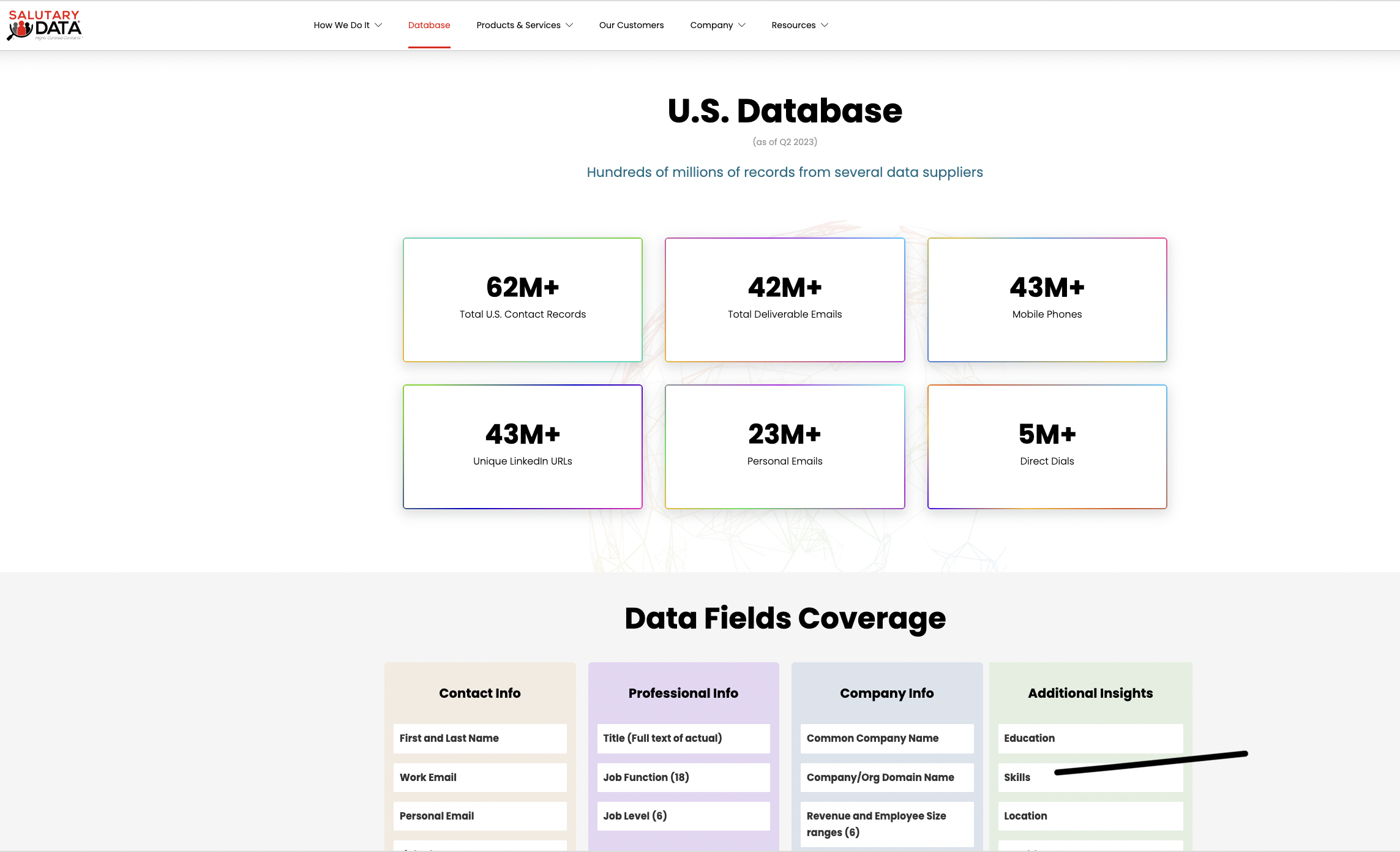
Task: Click the Education insight item
Action: 1090,738
